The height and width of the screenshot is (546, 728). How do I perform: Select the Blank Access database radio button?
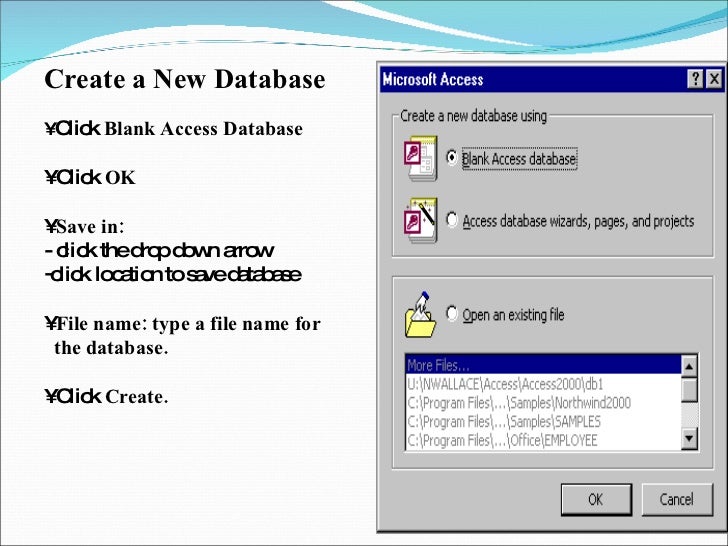tap(452, 157)
